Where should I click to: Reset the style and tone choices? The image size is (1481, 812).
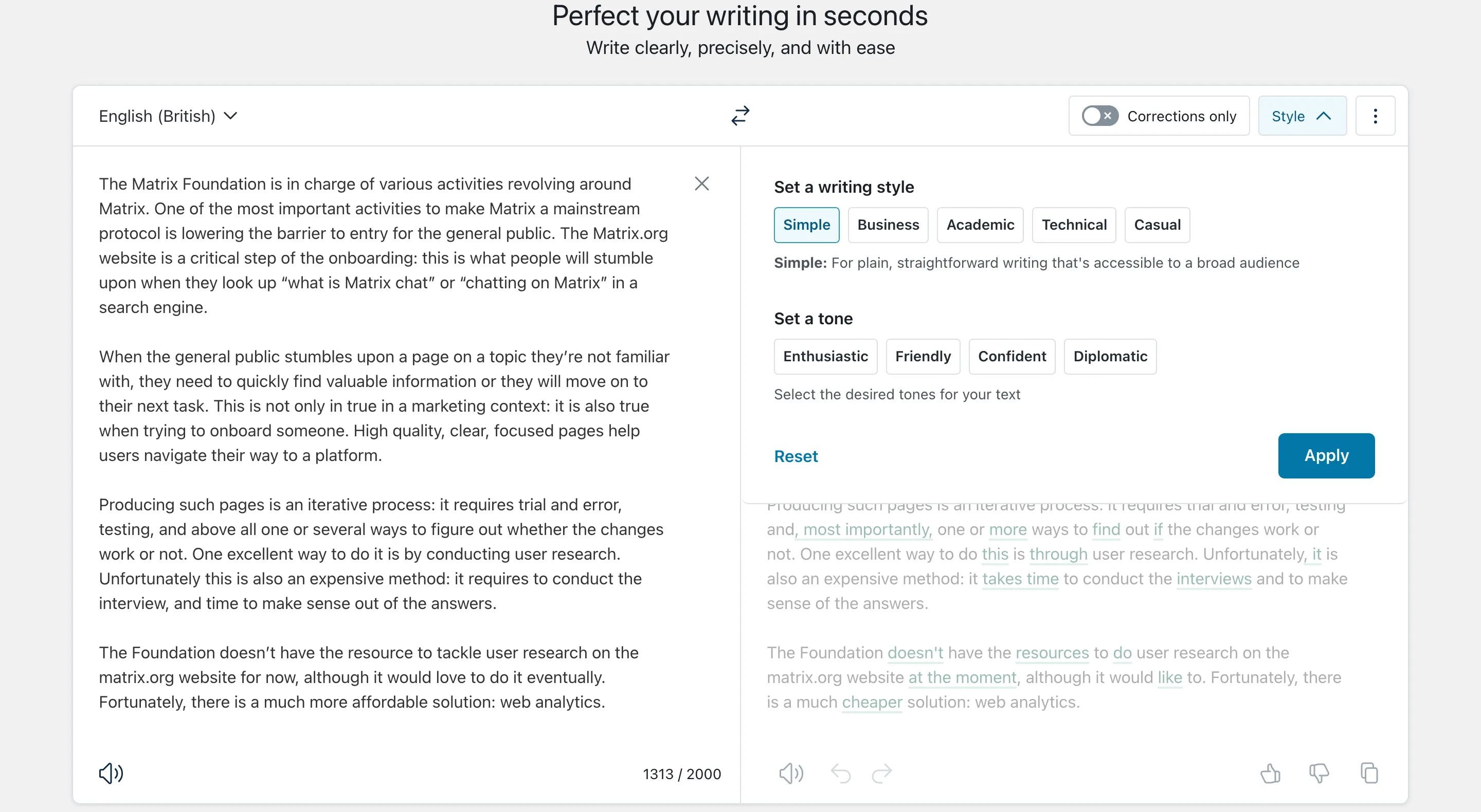pos(796,456)
